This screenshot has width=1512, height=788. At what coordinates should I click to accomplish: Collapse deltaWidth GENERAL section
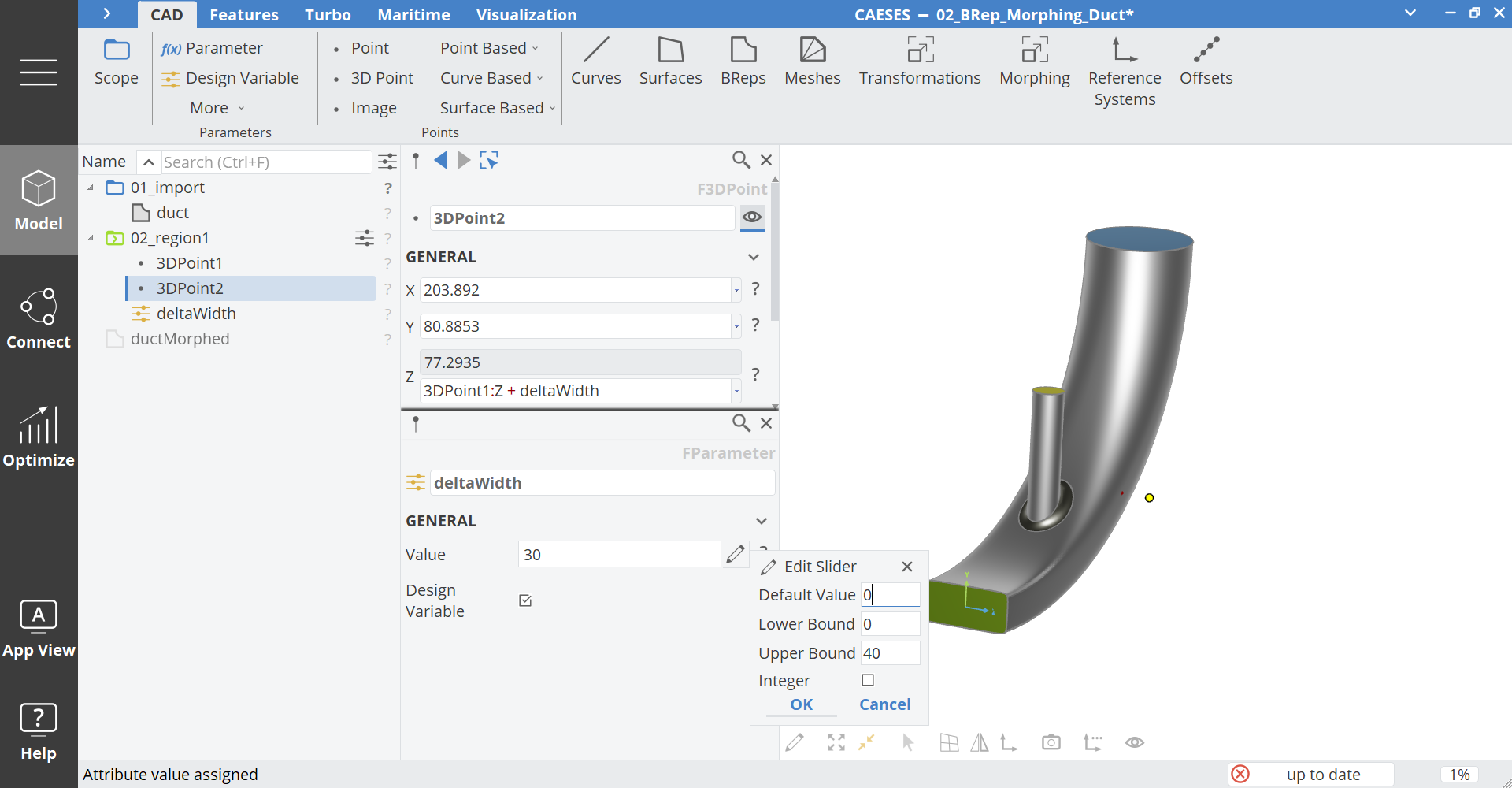[762, 521]
